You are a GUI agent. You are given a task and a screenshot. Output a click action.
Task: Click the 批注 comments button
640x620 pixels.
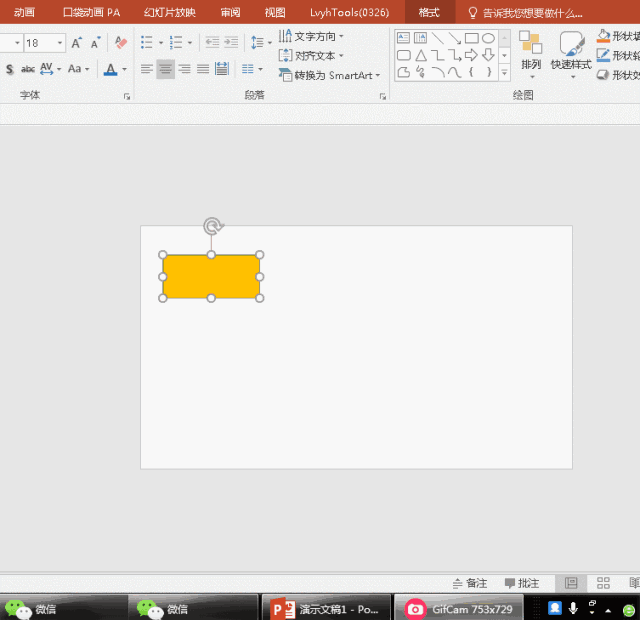(521, 583)
